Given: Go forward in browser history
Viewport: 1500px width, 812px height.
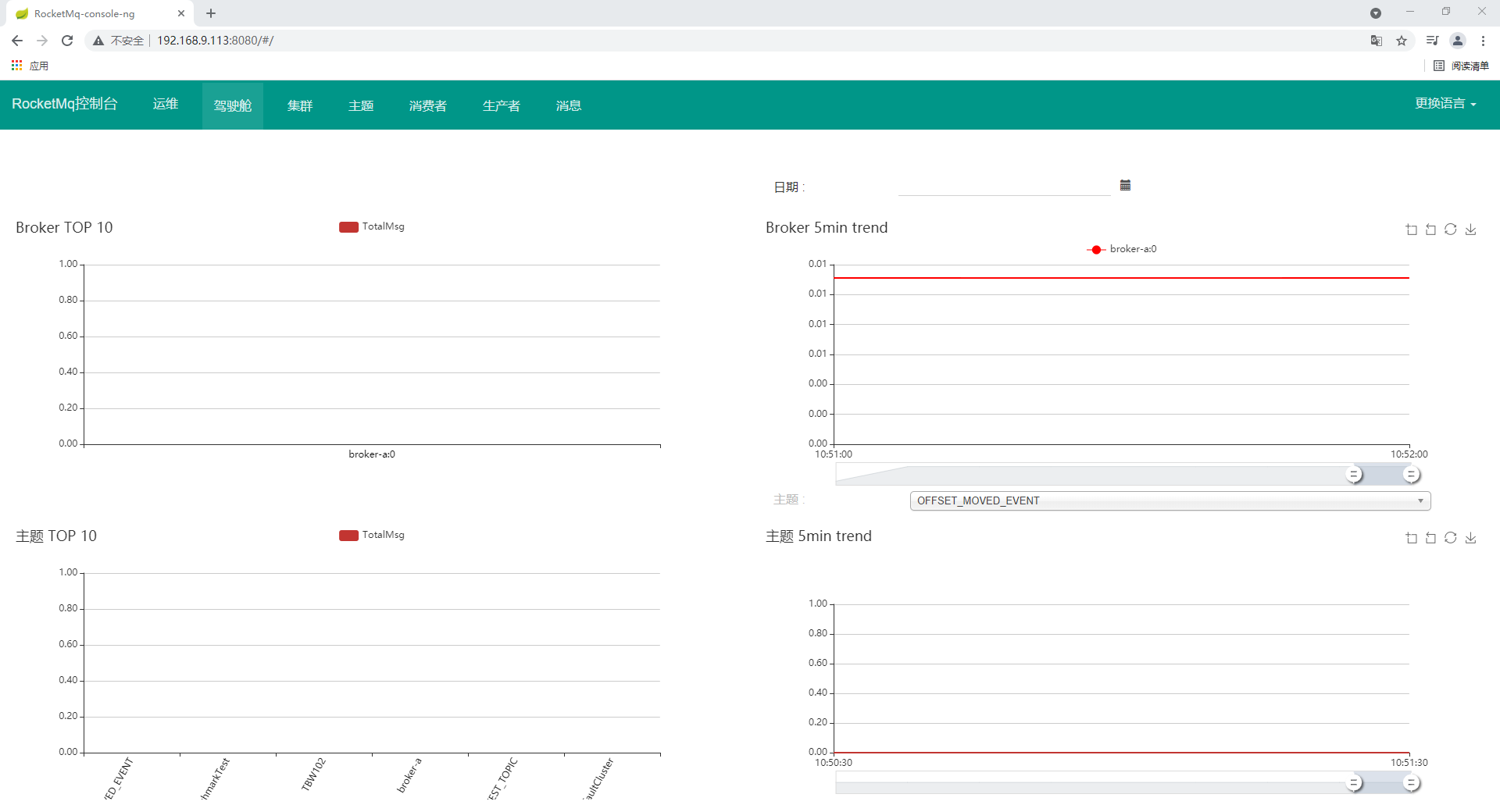Looking at the screenshot, I should (x=42, y=41).
